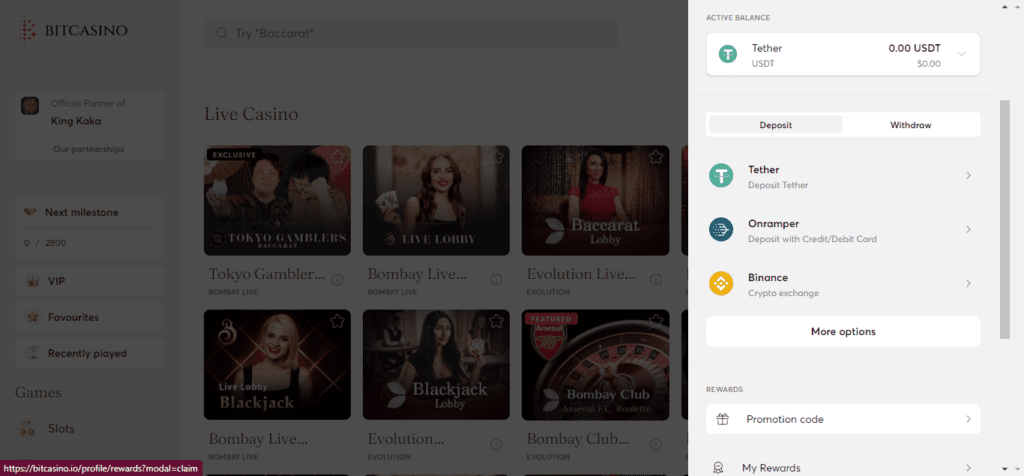1024x476 pixels.
Task: Click the Try "Baccarat" search field
Action: pos(411,33)
